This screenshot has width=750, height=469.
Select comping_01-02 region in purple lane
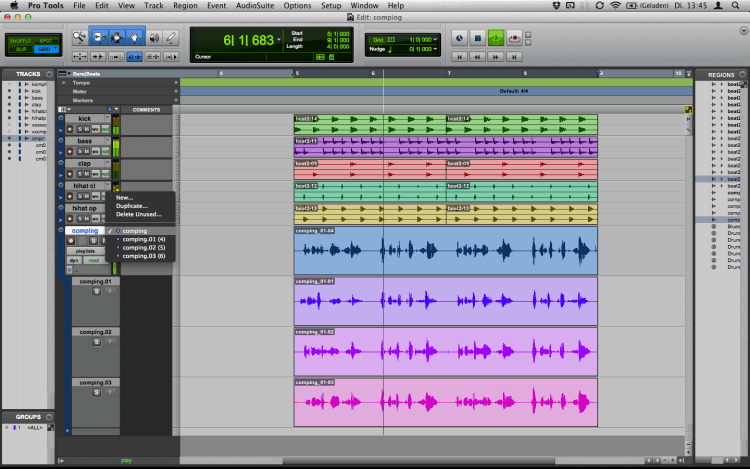445,351
